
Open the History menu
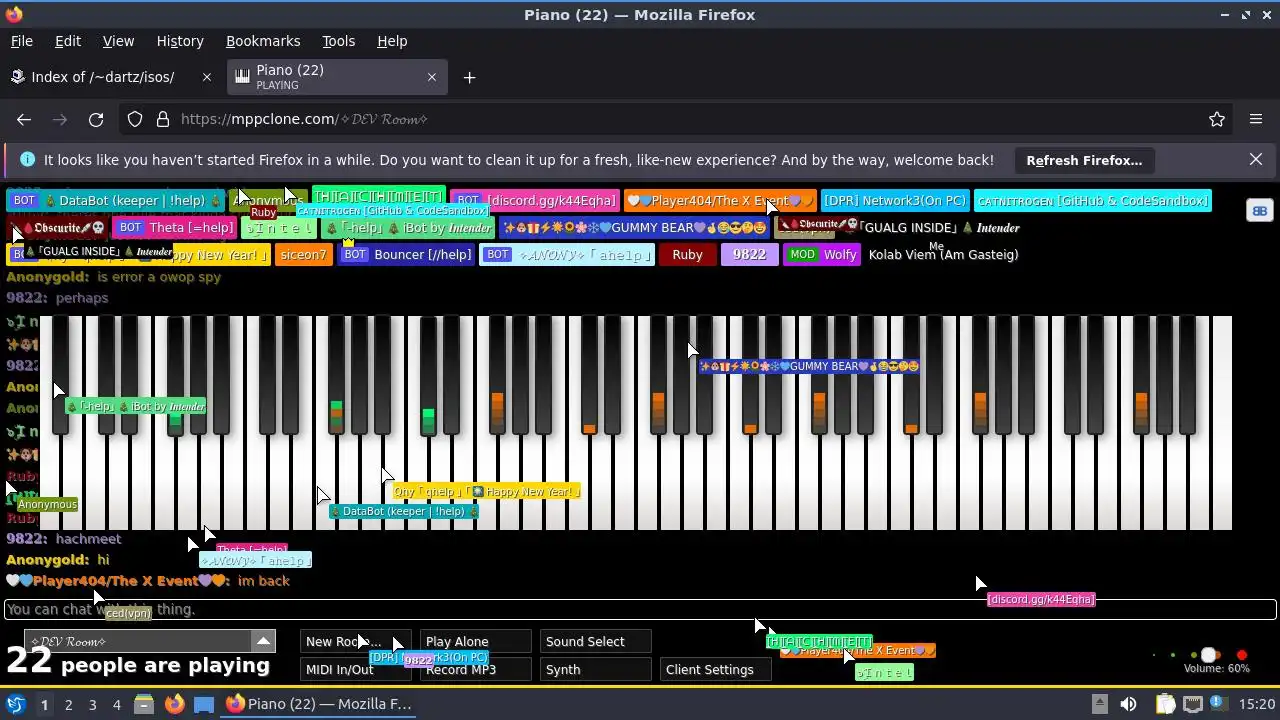point(180,41)
